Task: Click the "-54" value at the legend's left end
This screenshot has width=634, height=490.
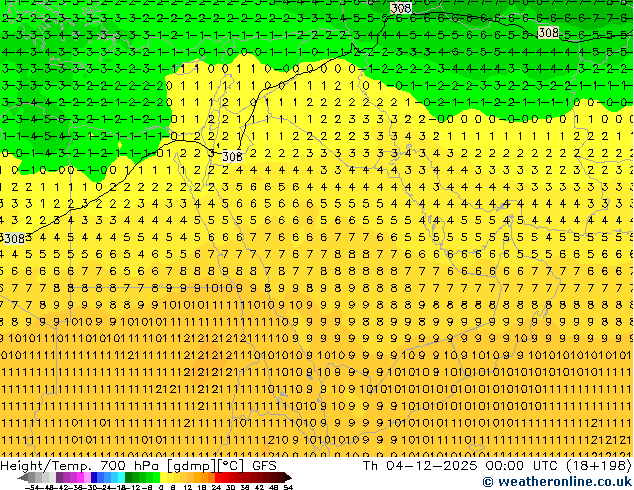Action: pyautogui.click(x=32, y=487)
